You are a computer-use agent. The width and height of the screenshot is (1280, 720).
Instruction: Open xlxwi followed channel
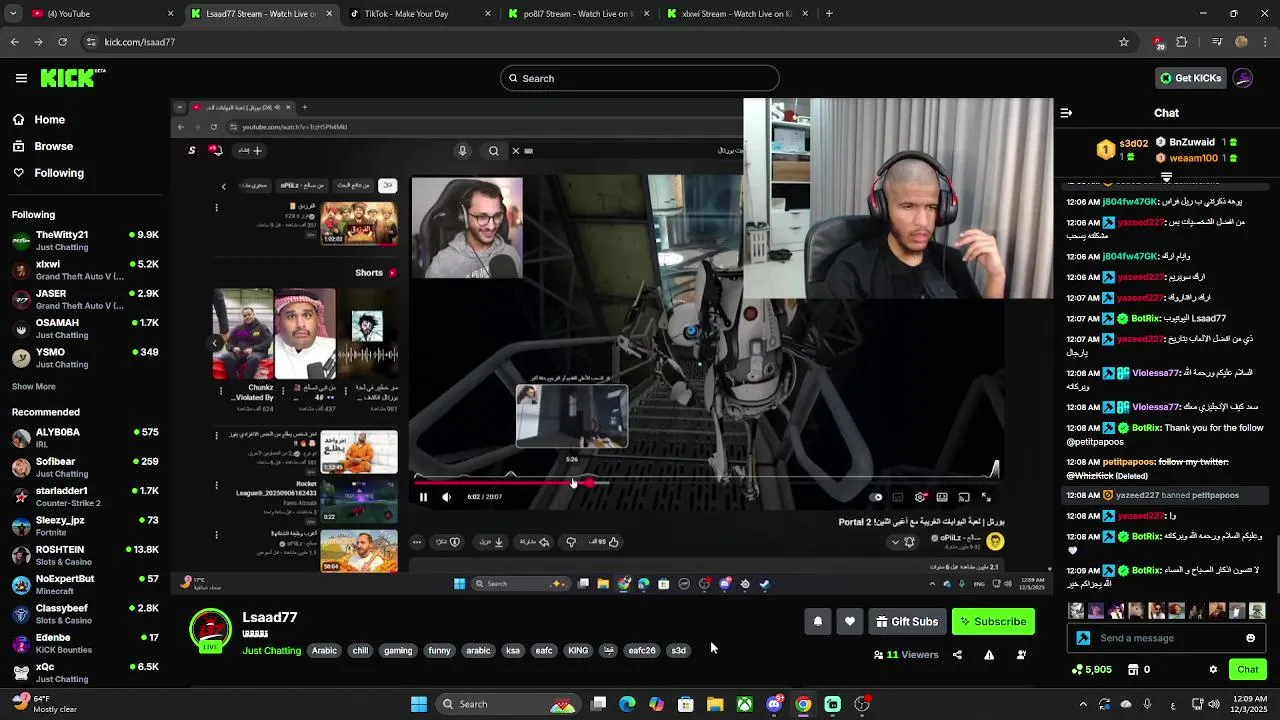(x=85, y=270)
